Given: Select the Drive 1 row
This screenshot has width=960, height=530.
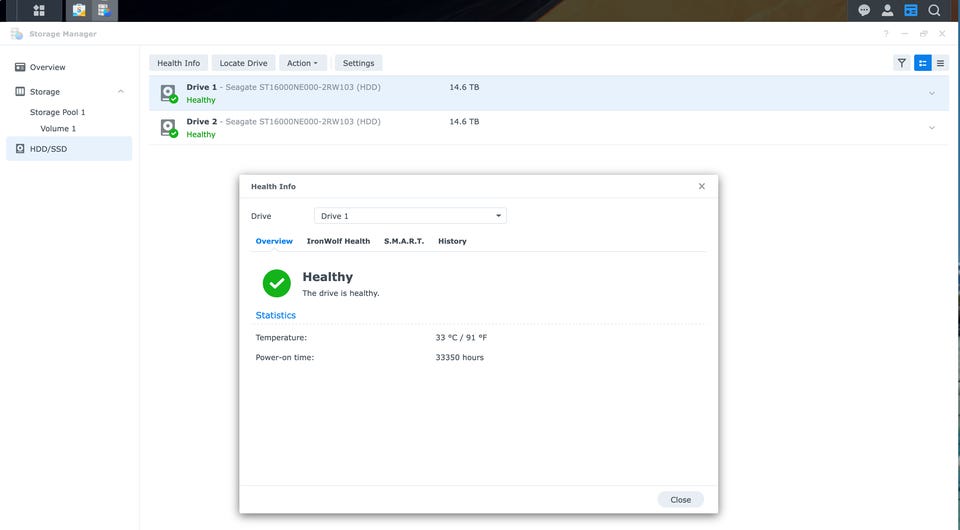Looking at the screenshot, I should 549,93.
